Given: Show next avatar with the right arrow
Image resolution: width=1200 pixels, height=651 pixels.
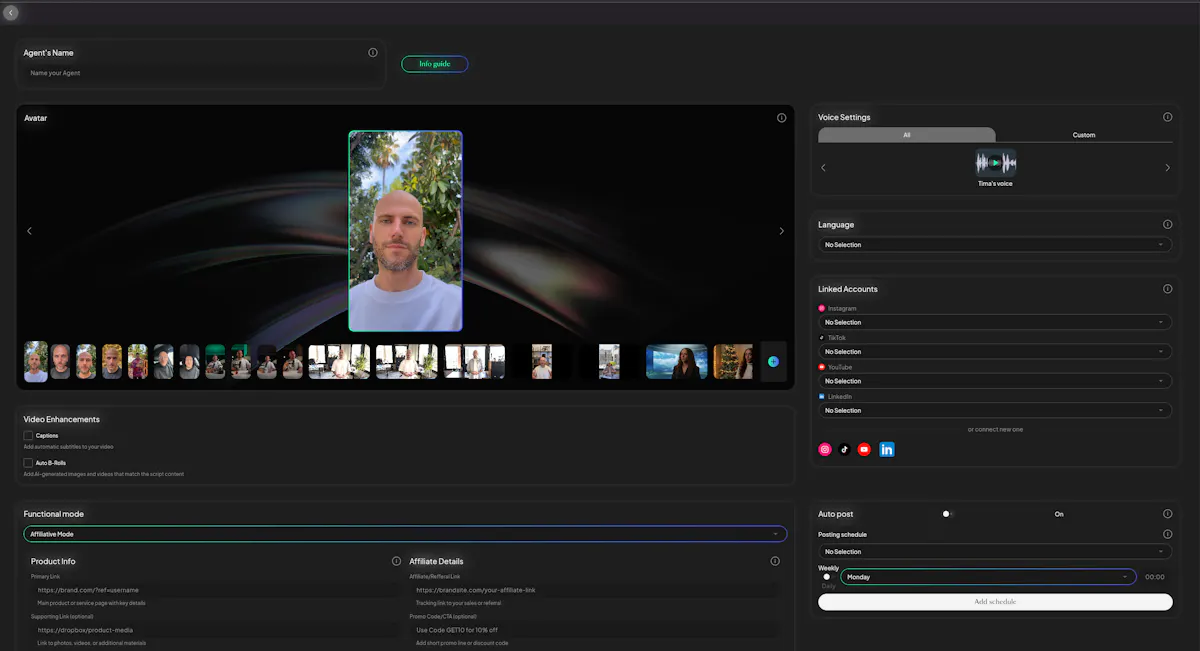Looking at the screenshot, I should pos(781,231).
